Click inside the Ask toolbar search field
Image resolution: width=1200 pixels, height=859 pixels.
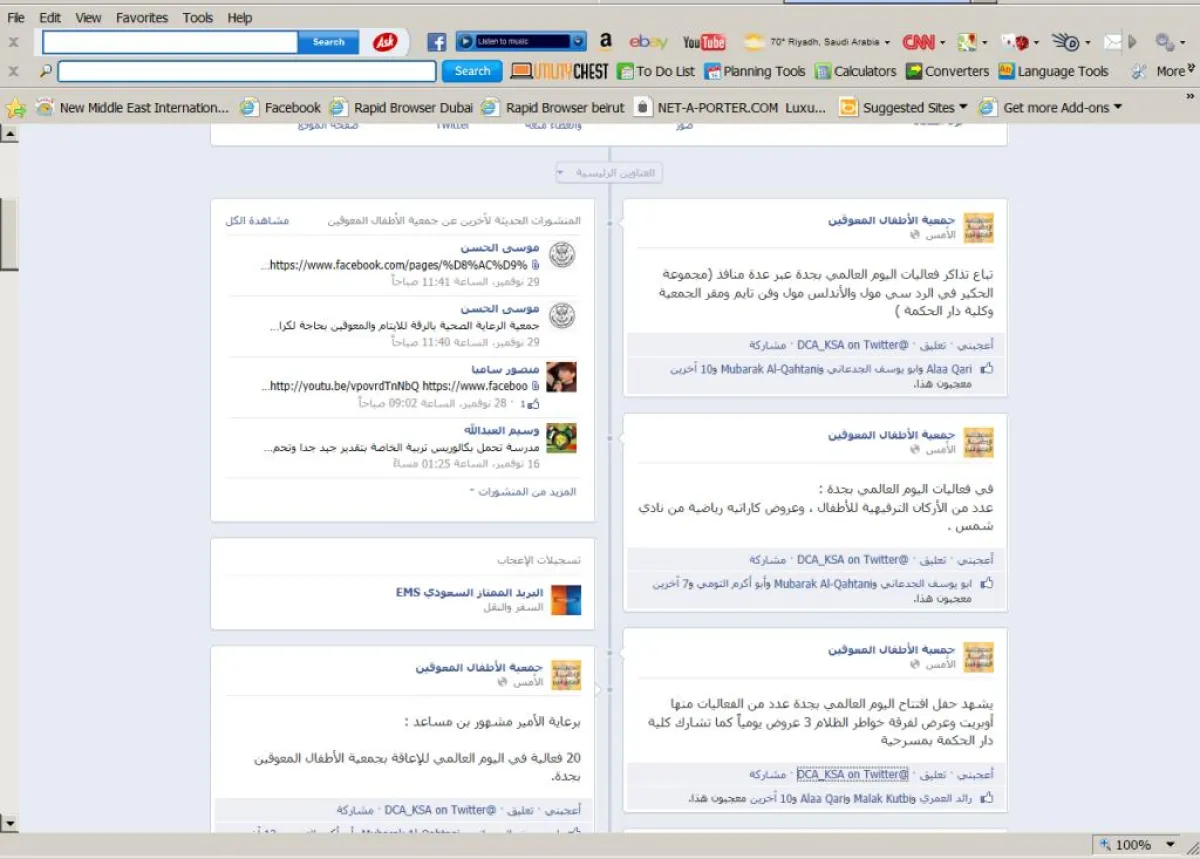pyautogui.click(x=170, y=42)
